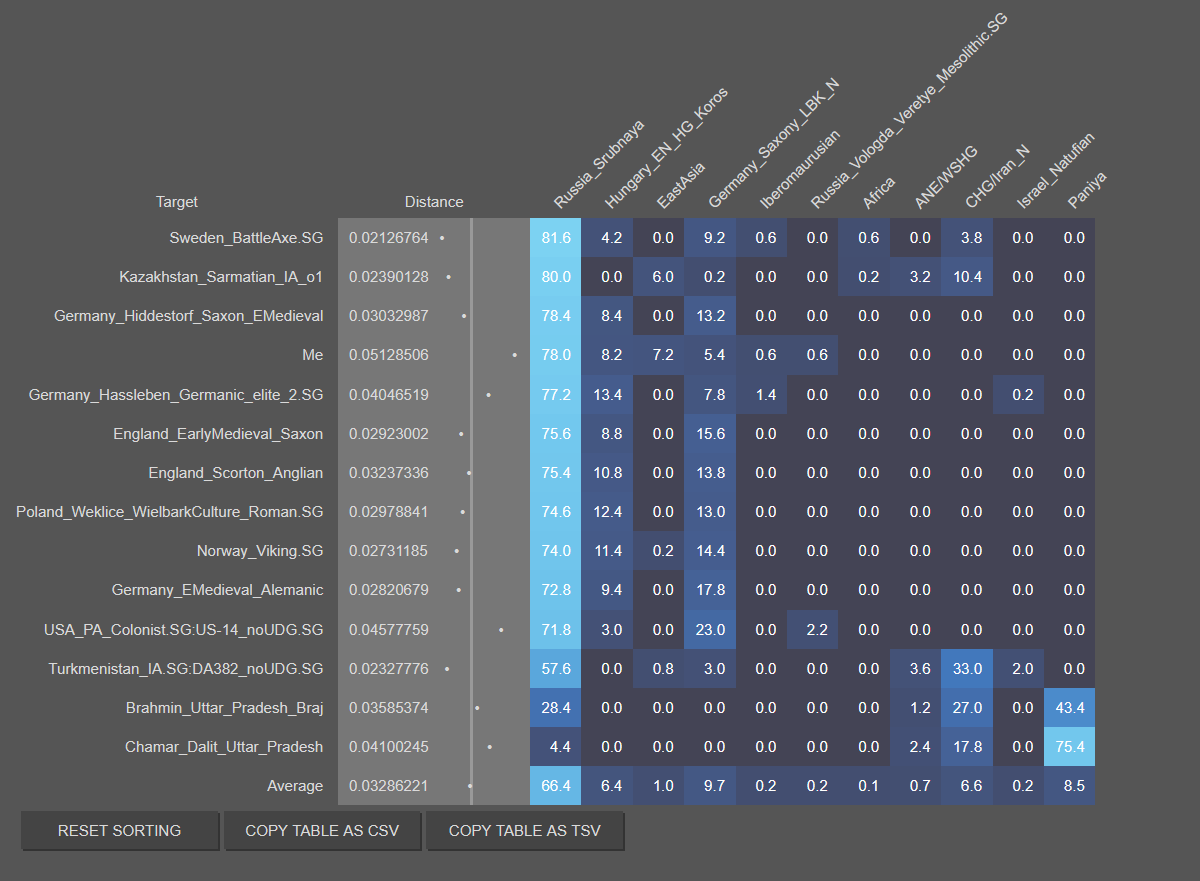1200x881 pixels.
Task: Click the 2.0 Israel_Natufian cell for Turkmenistan
Action: click(x=1019, y=669)
